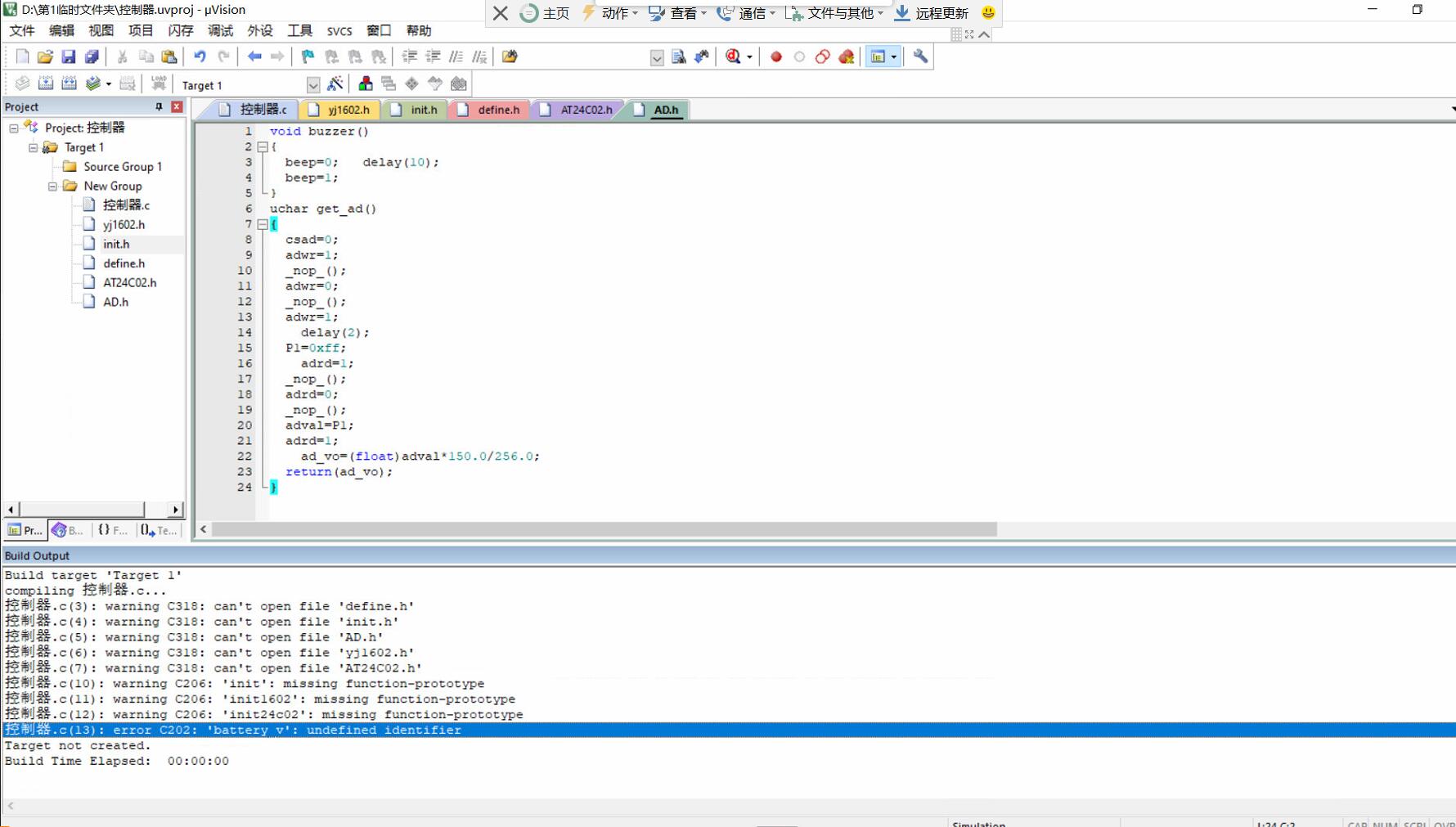Image resolution: width=1456 pixels, height=827 pixels.
Task: Open batch build dropdown arrow
Action: pos(109,84)
